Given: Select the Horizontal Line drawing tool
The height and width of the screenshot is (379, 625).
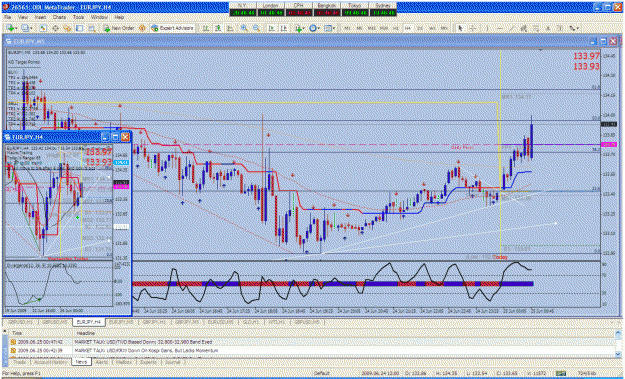Looking at the screenshot, I should (500, 28).
